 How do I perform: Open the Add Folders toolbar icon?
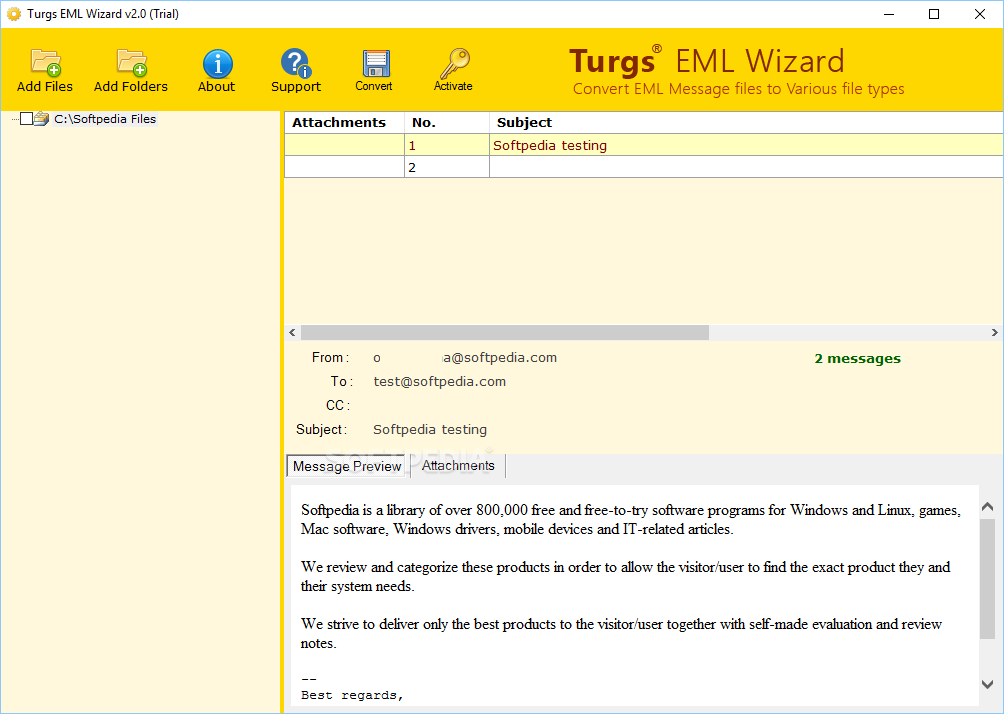[132, 63]
